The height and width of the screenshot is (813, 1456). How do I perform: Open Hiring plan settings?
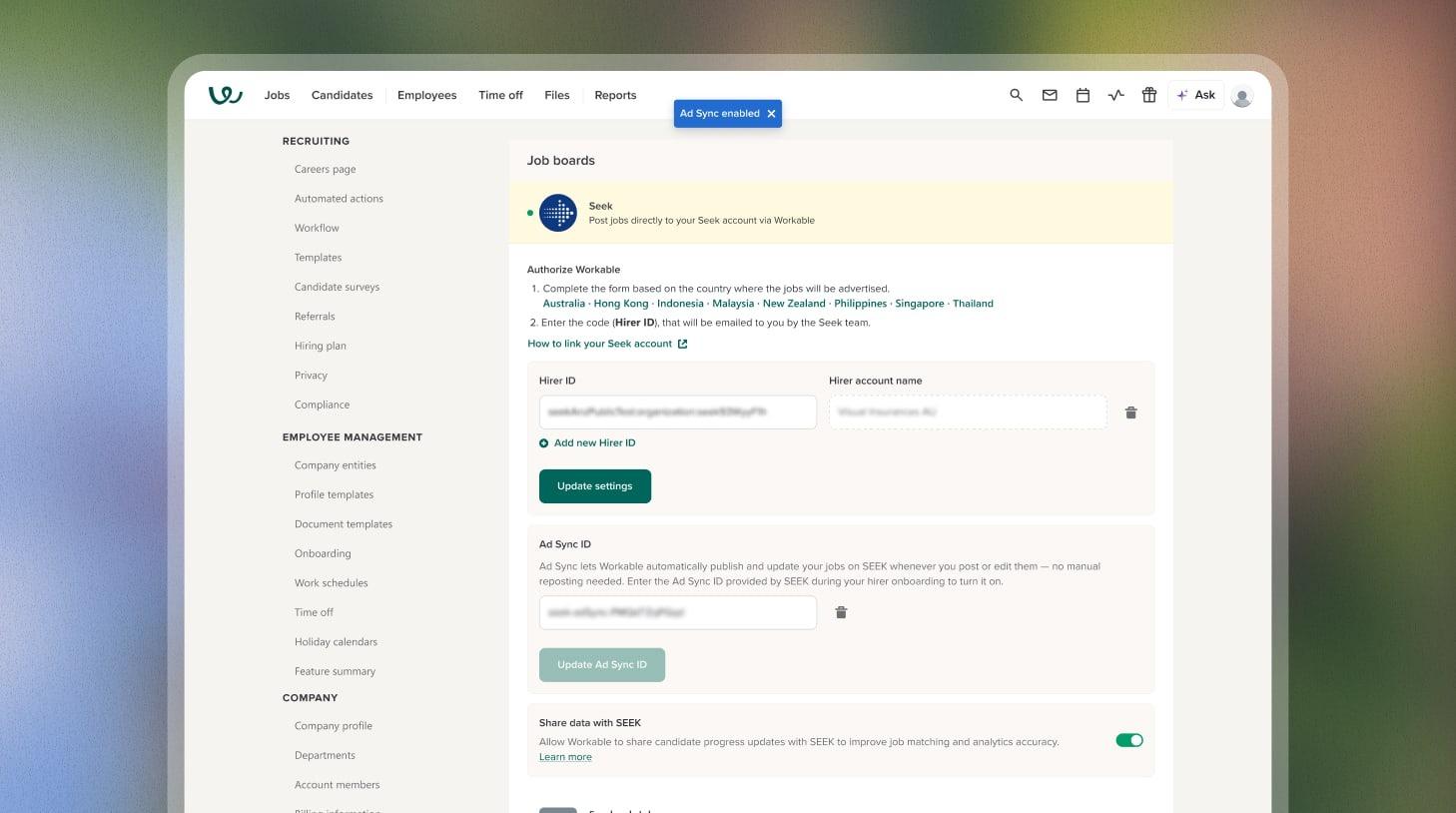(x=321, y=347)
